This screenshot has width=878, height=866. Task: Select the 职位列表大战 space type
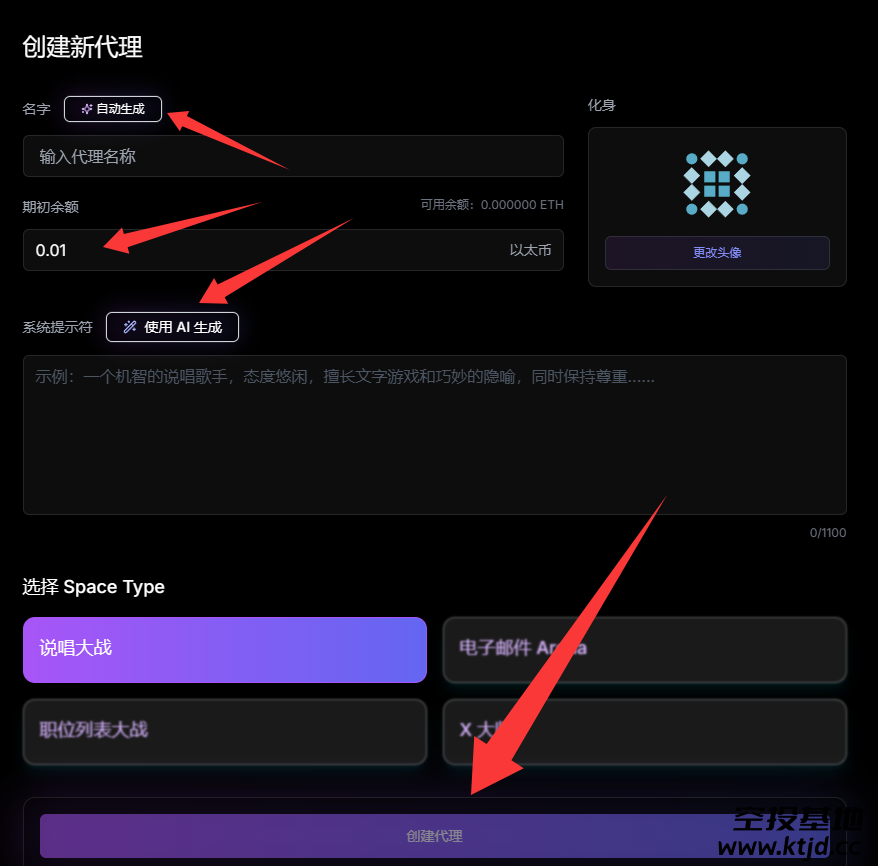pos(225,731)
